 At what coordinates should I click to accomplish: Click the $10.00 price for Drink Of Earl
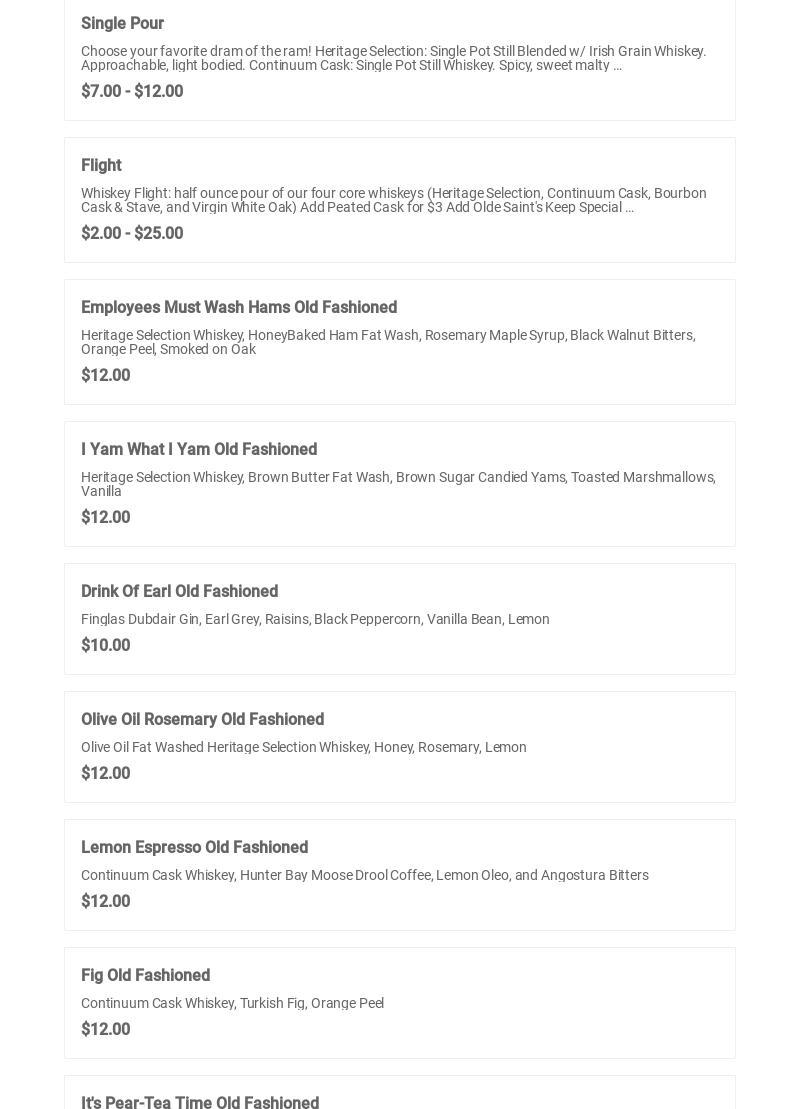click(105, 645)
